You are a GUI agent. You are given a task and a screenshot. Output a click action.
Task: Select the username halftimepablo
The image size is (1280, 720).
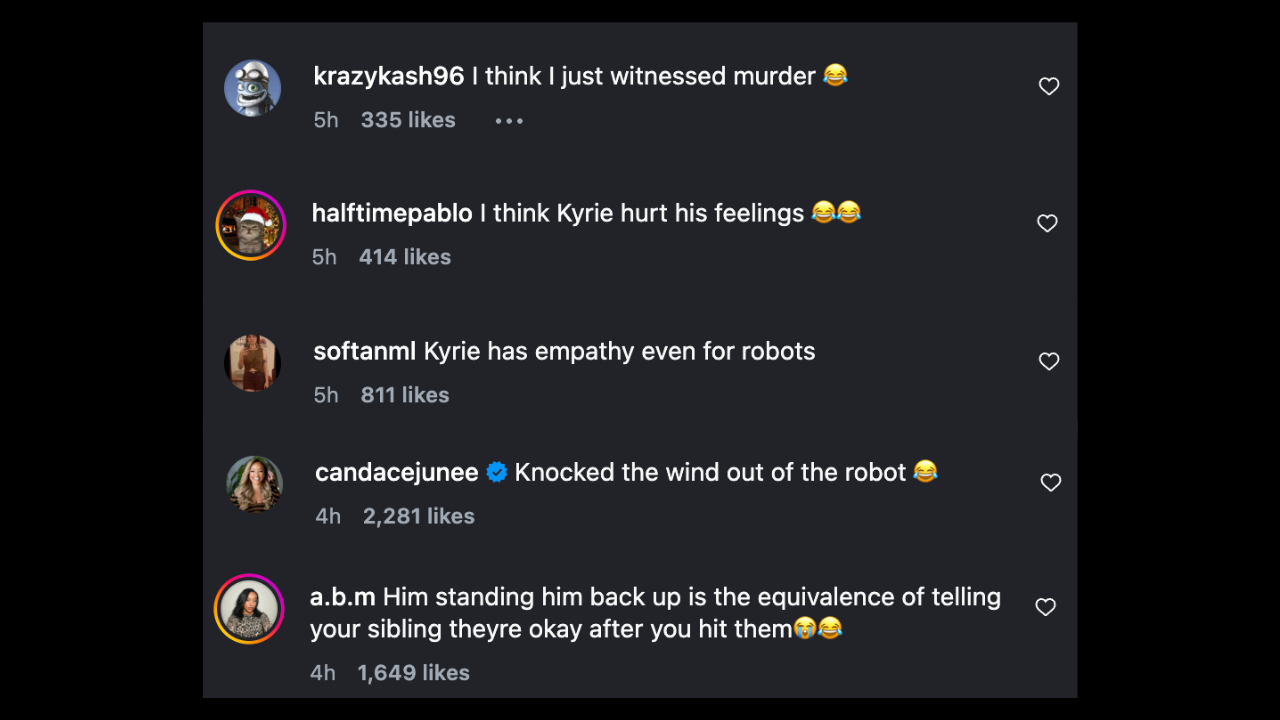[x=390, y=212]
